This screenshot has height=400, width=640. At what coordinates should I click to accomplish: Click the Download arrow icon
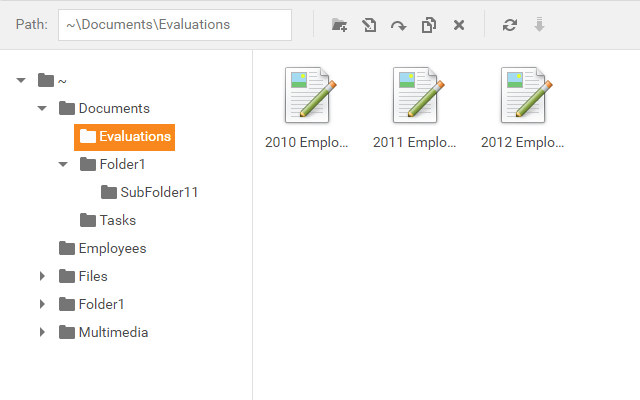[x=540, y=25]
